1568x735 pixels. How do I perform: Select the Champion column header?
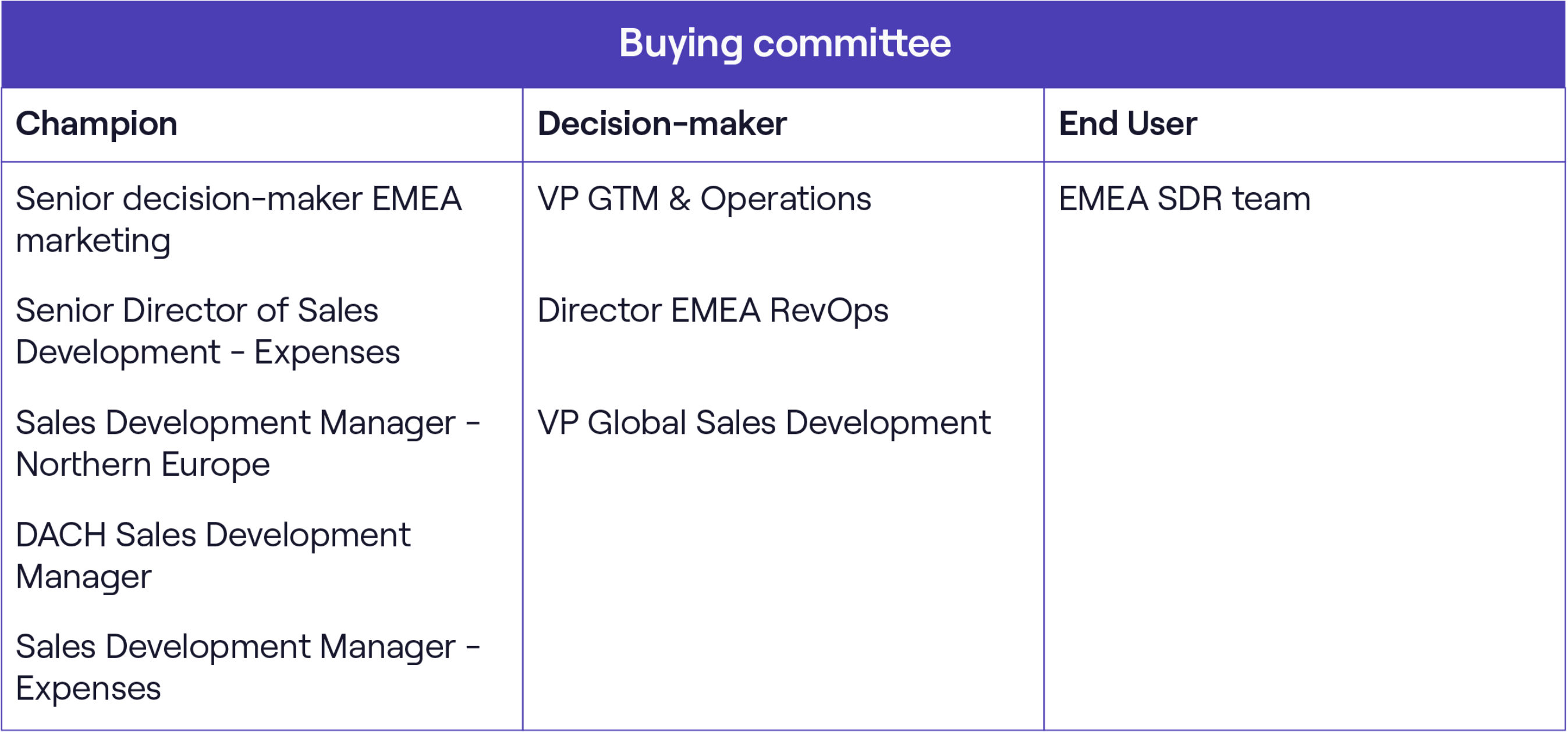[96, 123]
